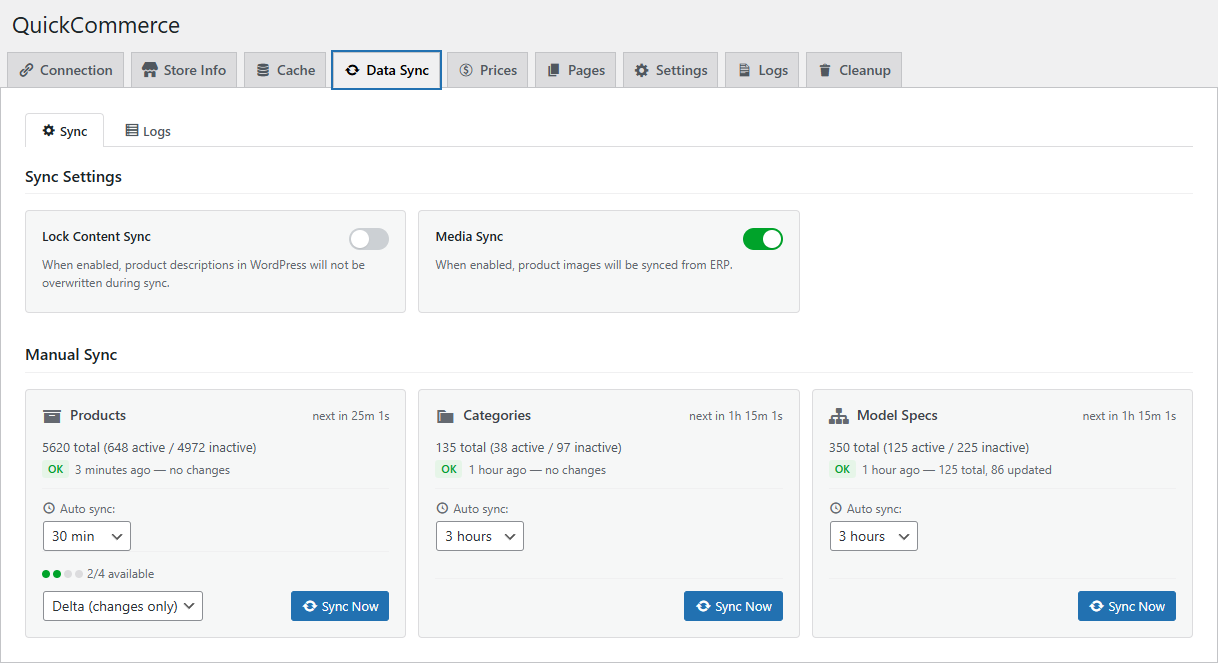
Task: Open the Logs sub-tab with list icon
Action: coord(147,131)
